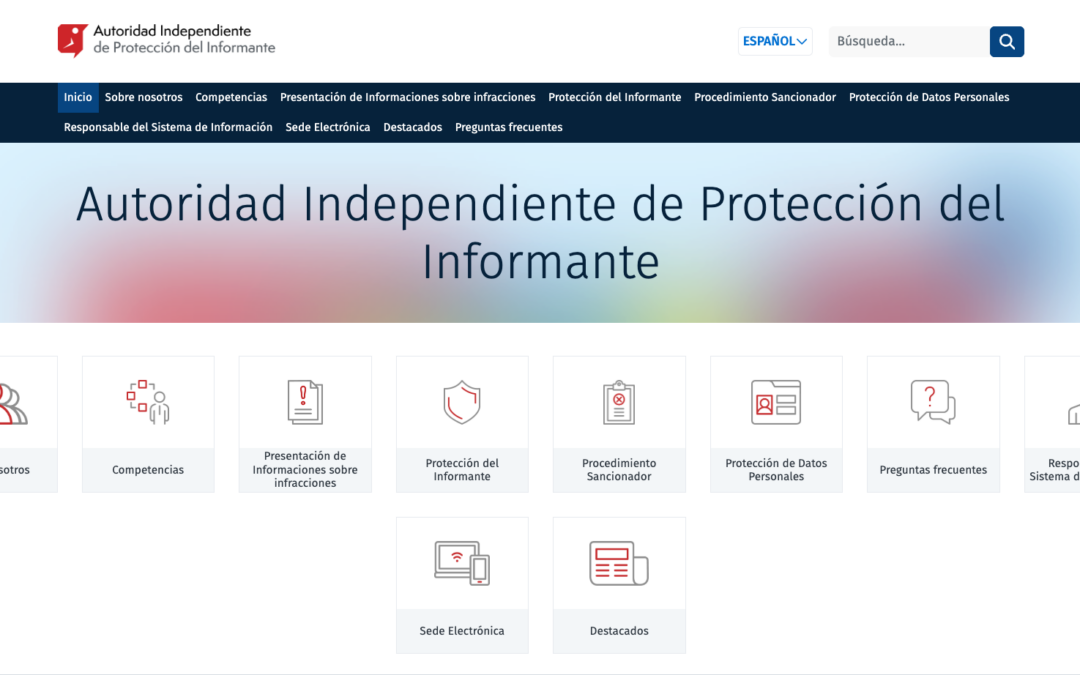The image size is (1080, 675).
Task: Click the Competencias card icon
Action: (148, 402)
